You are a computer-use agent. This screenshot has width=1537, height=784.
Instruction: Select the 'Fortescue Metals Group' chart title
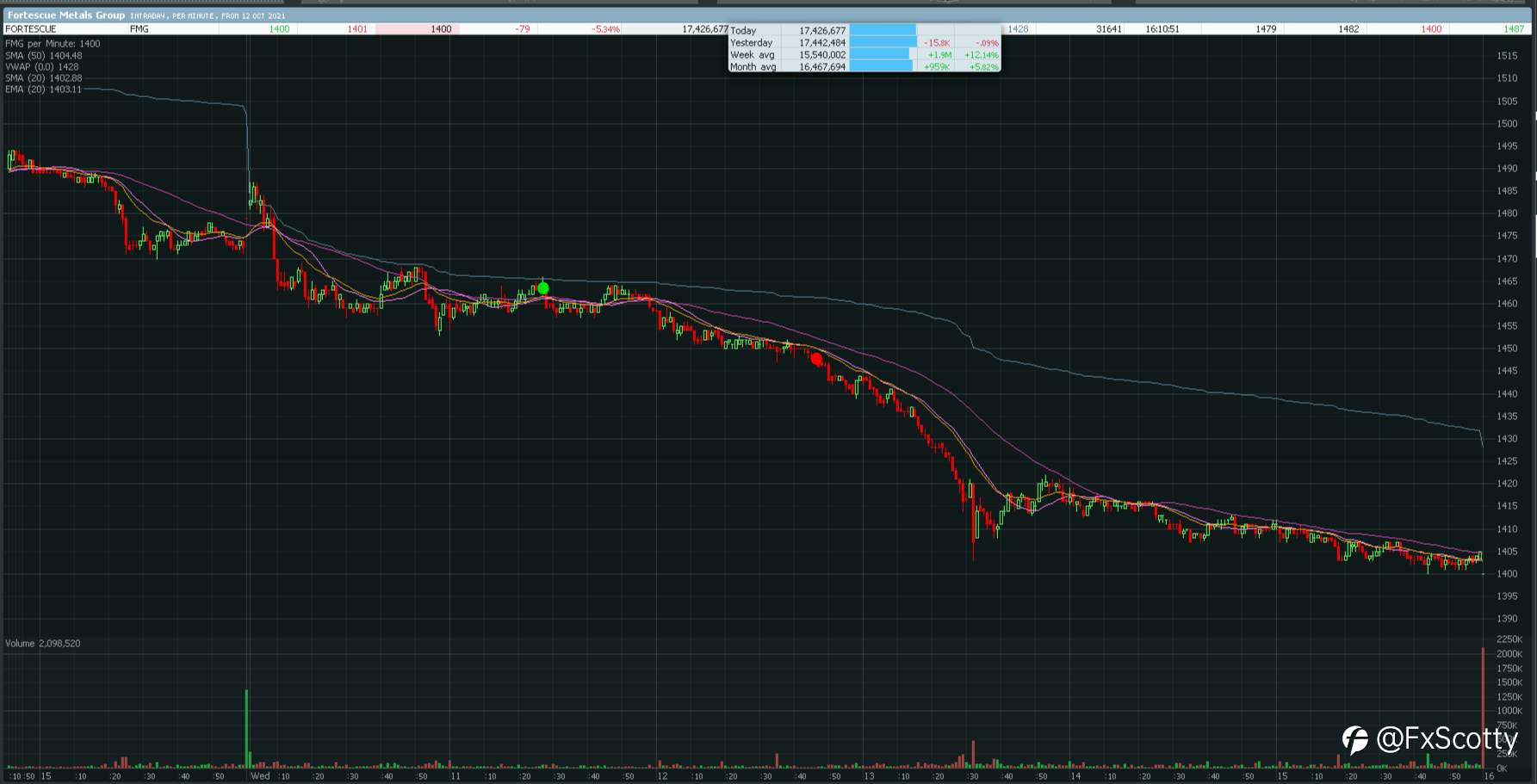[x=65, y=15]
